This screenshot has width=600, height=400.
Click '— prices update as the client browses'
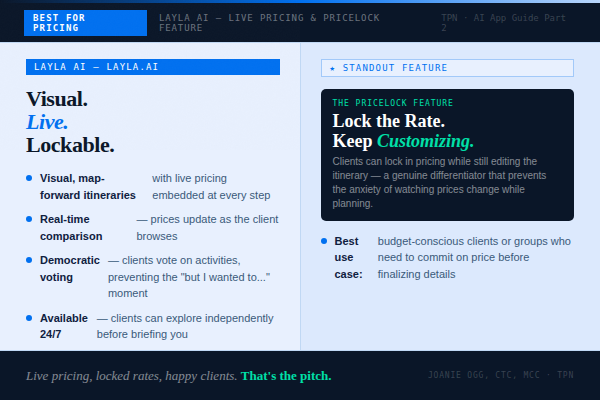coord(207,228)
